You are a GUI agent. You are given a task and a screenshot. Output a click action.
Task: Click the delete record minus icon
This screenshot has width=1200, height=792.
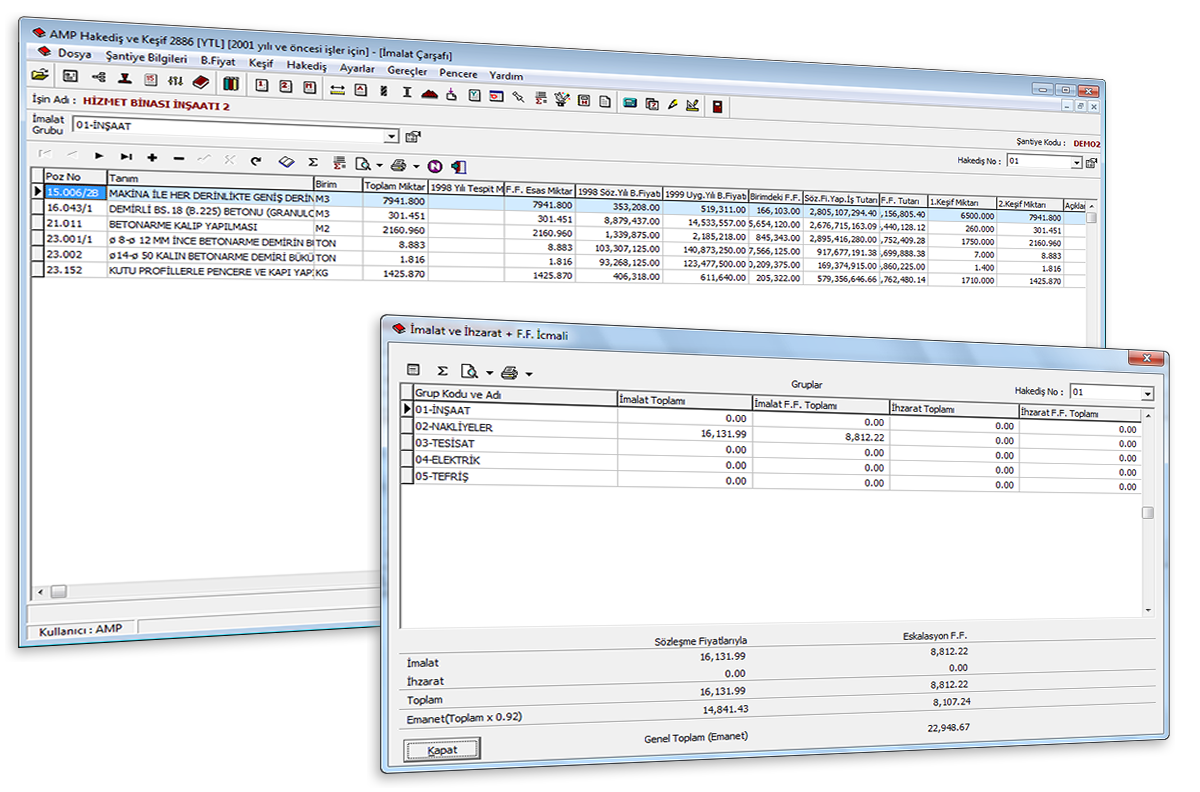pyautogui.click(x=179, y=159)
